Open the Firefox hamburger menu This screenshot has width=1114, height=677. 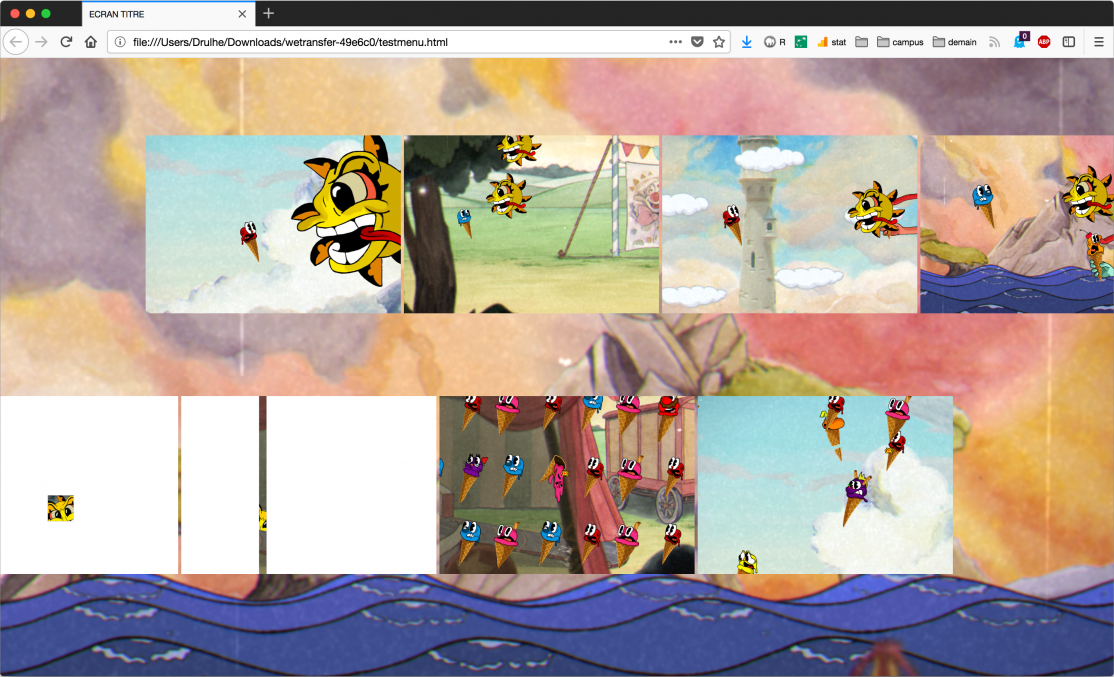pyautogui.click(x=1098, y=42)
